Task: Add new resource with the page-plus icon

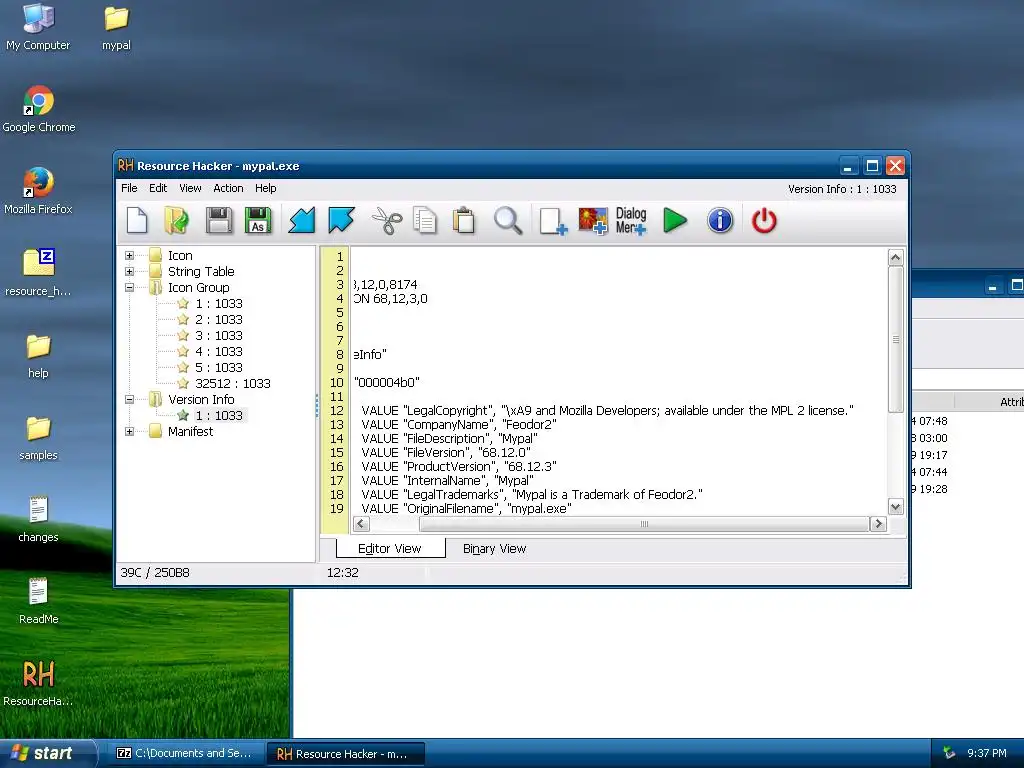Action: 553,221
